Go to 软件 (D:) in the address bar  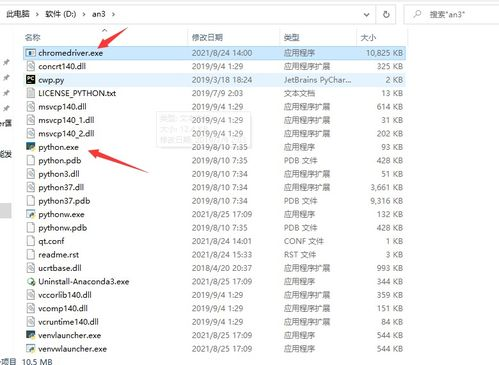click(x=61, y=14)
